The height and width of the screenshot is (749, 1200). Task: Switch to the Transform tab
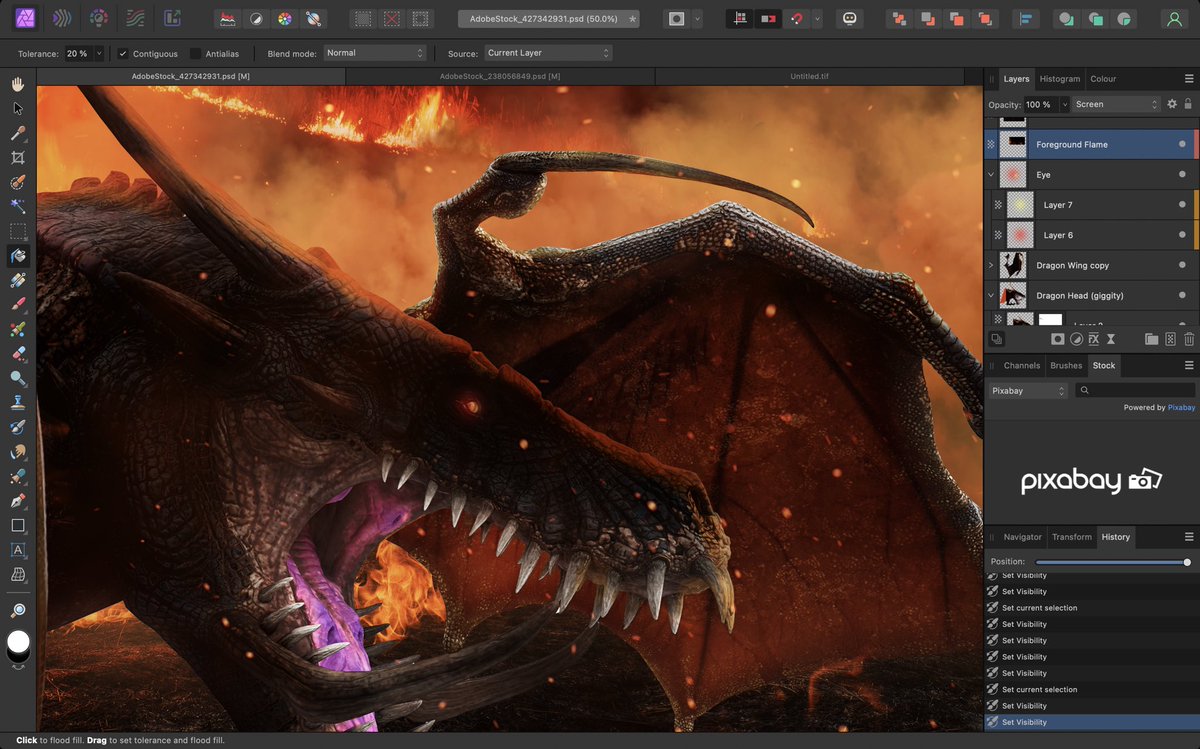tap(1072, 537)
